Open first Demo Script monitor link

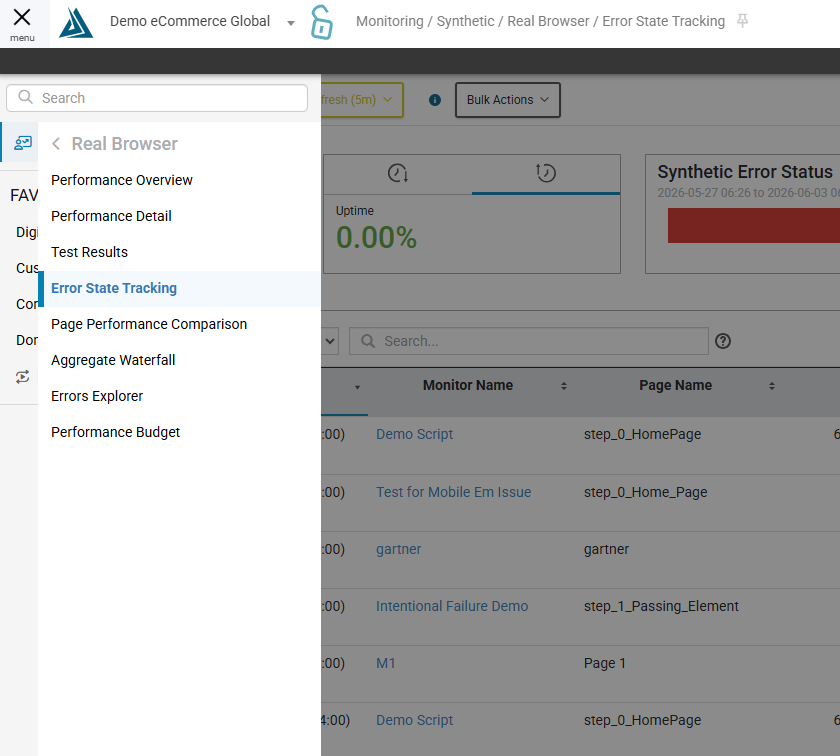click(x=414, y=434)
